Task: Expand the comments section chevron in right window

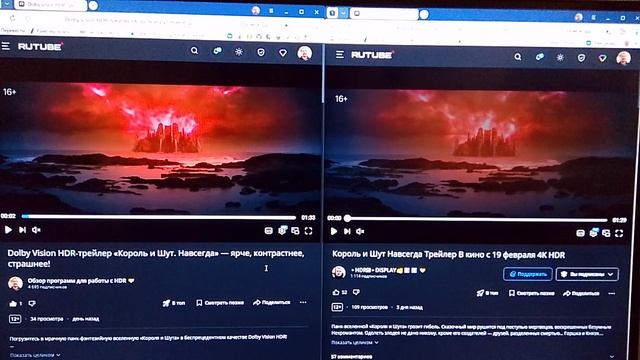Action: (x=611, y=356)
